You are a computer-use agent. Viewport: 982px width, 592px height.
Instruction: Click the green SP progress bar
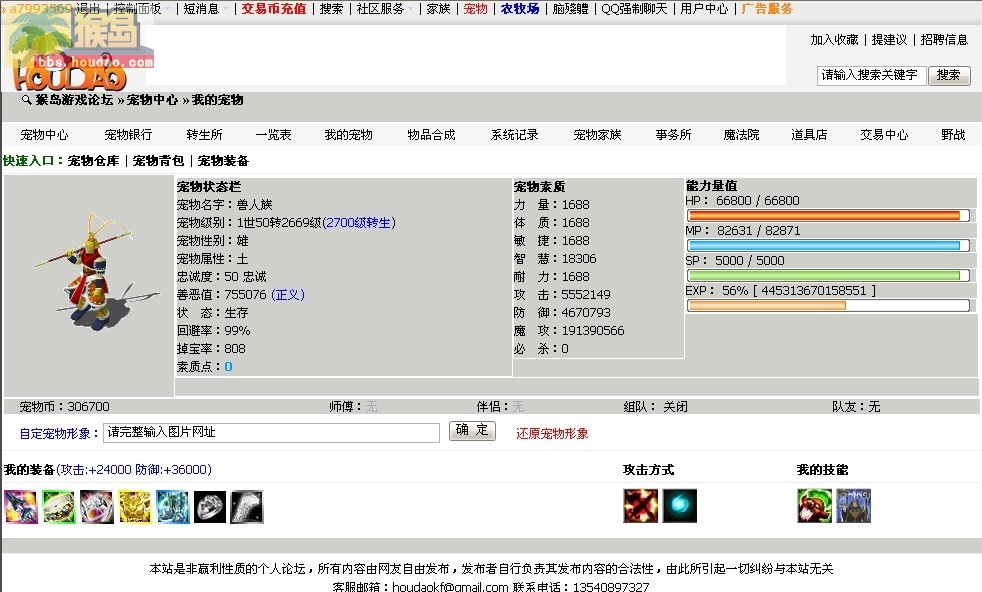click(829, 276)
